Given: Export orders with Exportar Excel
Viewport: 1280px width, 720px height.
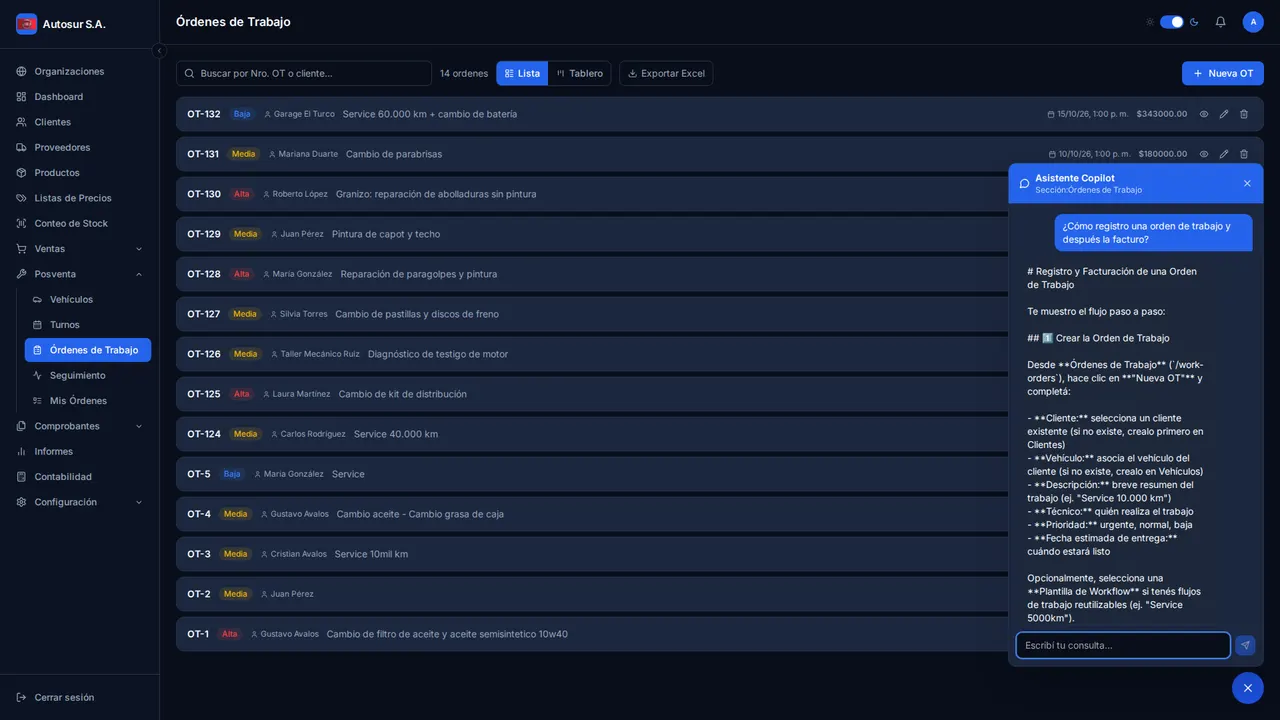Looking at the screenshot, I should [666, 73].
